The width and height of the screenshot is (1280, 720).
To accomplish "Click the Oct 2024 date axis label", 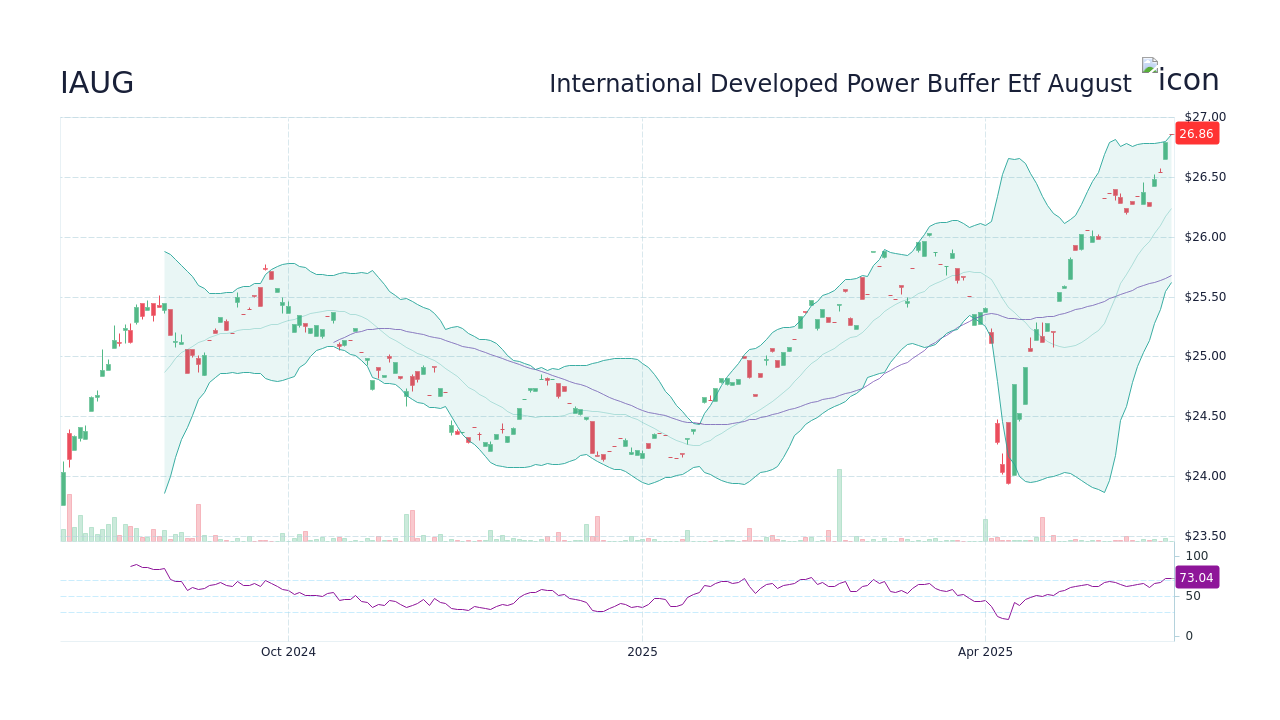I will point(288,652).
